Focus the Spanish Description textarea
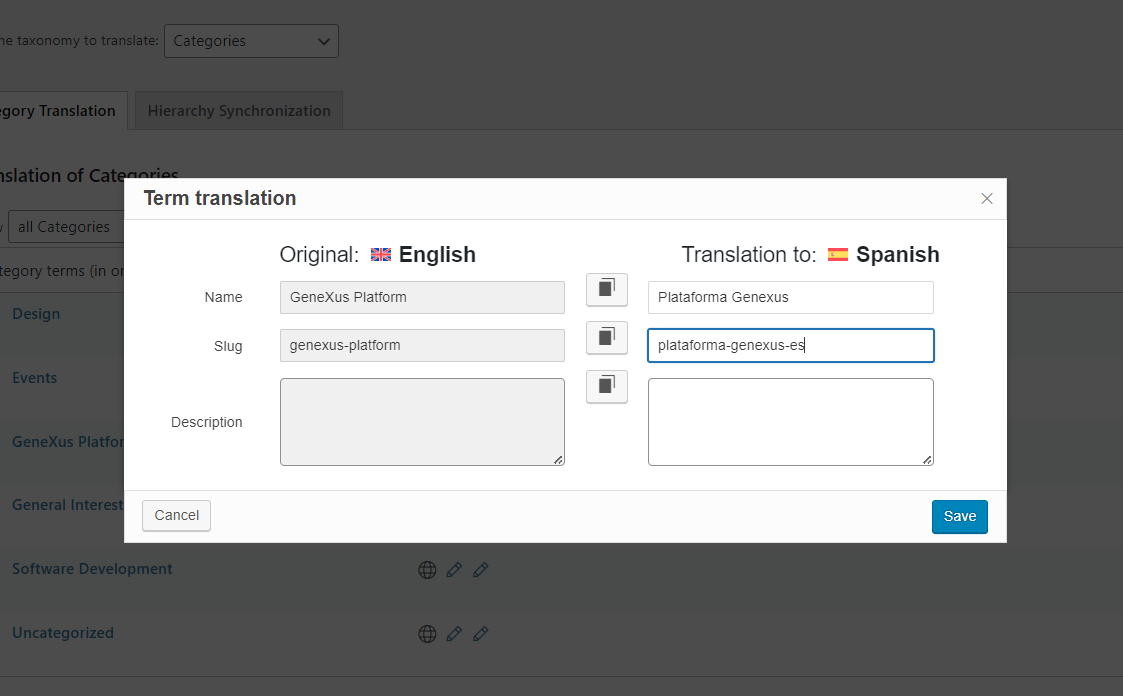Image resolution: width=1123 pixels, height=696 pixels. (x=791, y=422)
